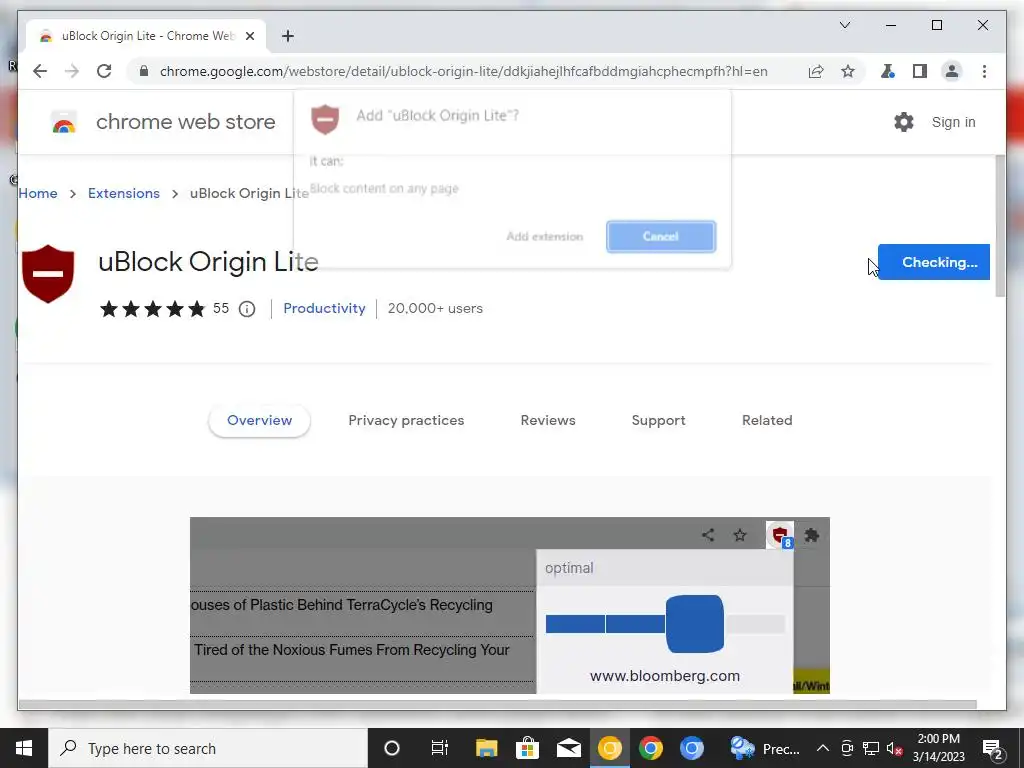Open the blue Chromium taskbar icon
The height and width of the screenshot is (768, 1024).
pos(692,748)
